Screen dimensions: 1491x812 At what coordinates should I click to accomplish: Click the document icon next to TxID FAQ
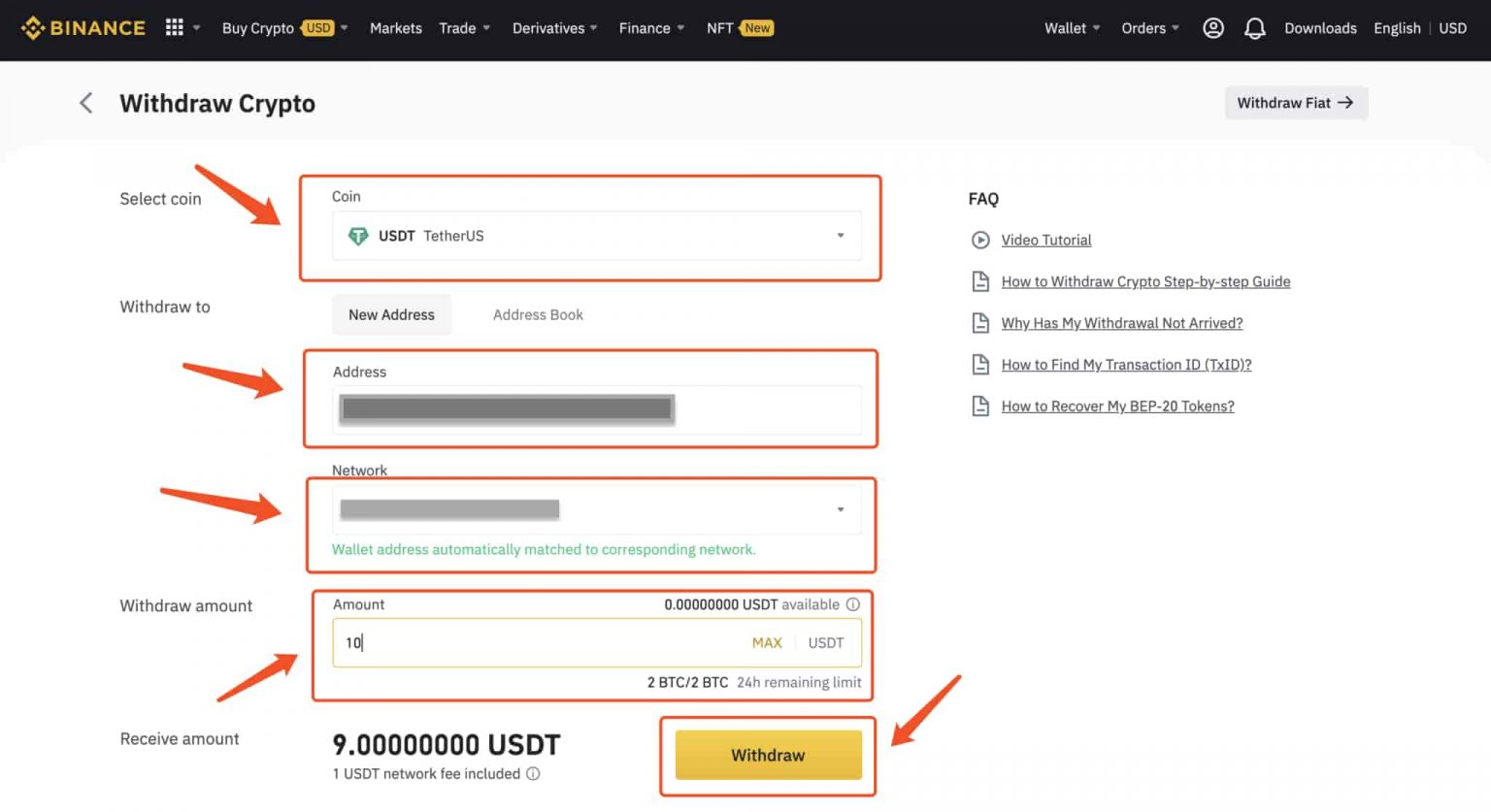click(x=980, y=364)
